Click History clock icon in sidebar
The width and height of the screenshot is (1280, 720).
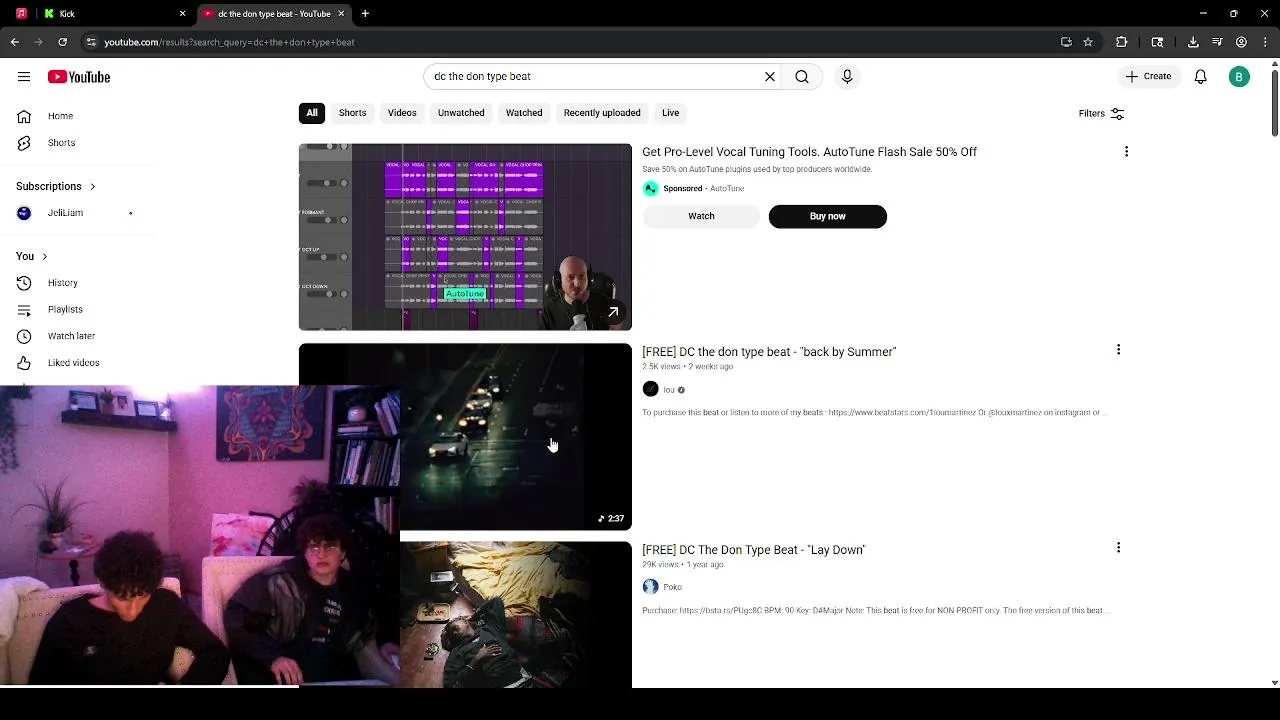point(24,283)
